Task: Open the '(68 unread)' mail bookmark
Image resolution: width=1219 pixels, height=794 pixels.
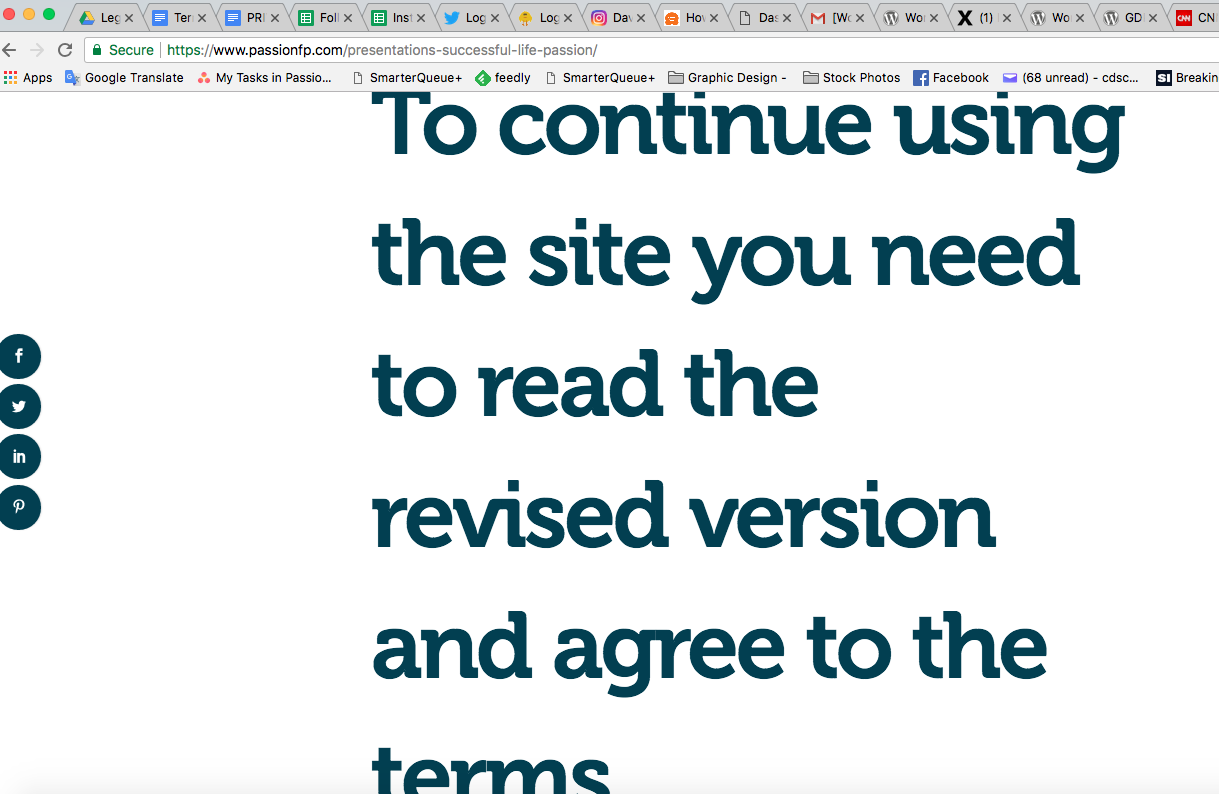Action: point(1070,78)
